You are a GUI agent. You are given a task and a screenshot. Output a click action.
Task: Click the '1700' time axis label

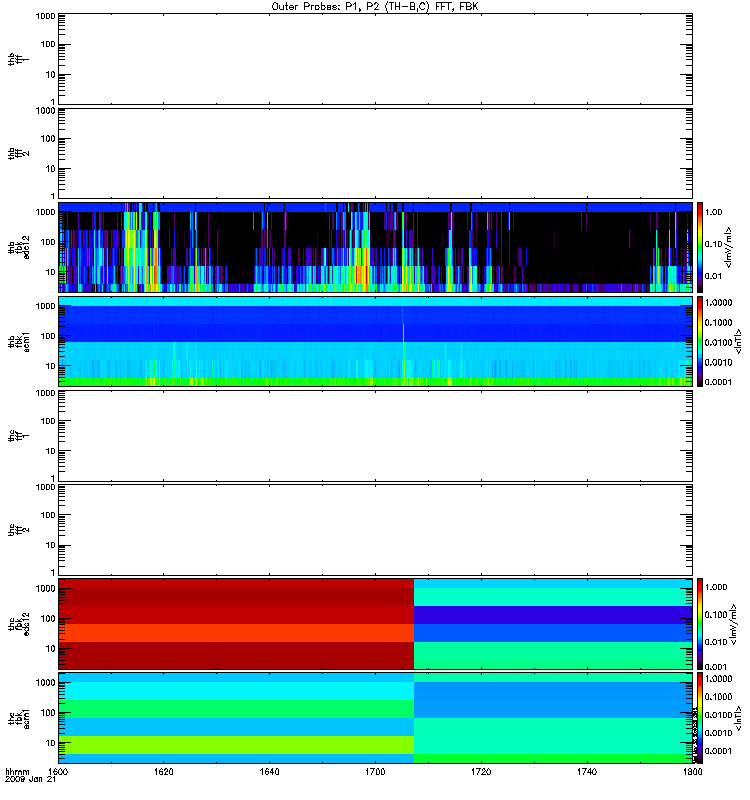(375, 771)
